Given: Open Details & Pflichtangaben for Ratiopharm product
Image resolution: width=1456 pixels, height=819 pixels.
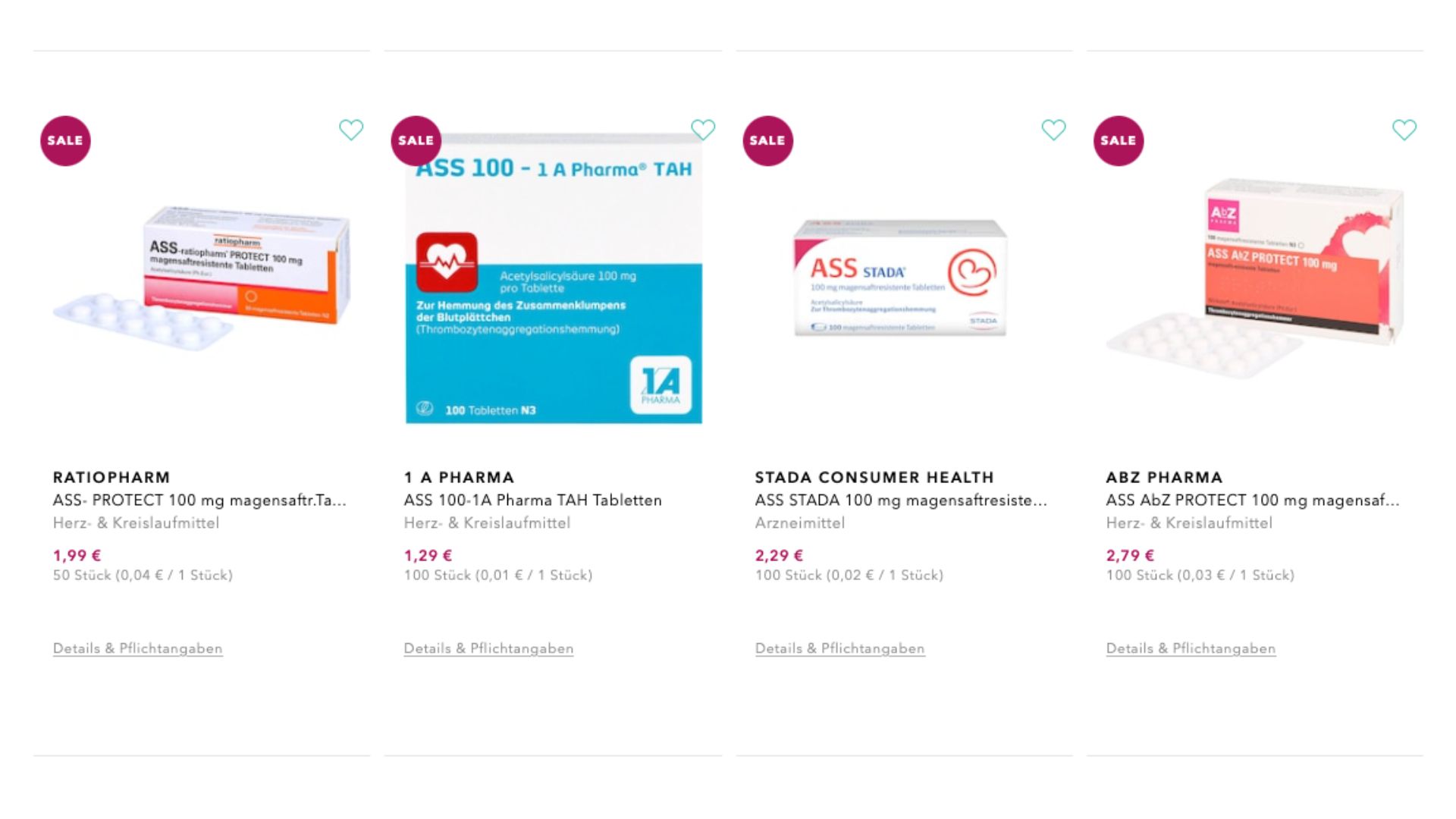Looking at the screenshot, I should (138, 648).
